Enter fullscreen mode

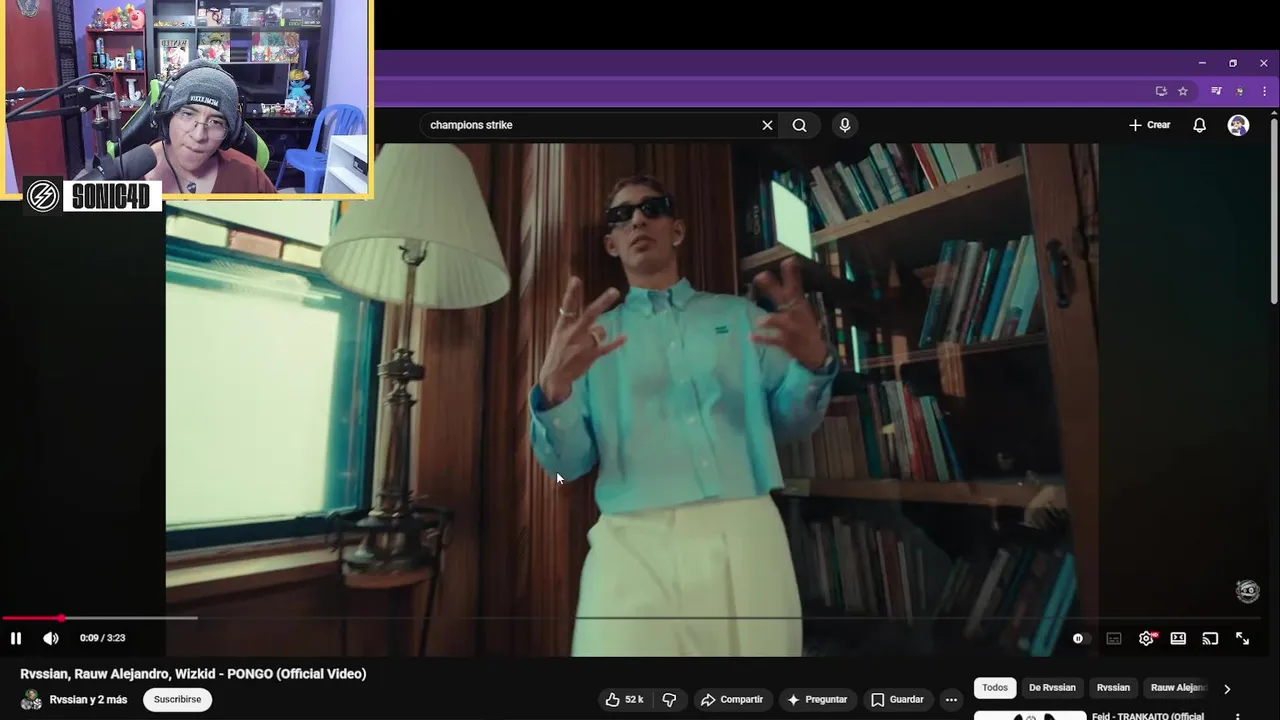(1242, 638)
